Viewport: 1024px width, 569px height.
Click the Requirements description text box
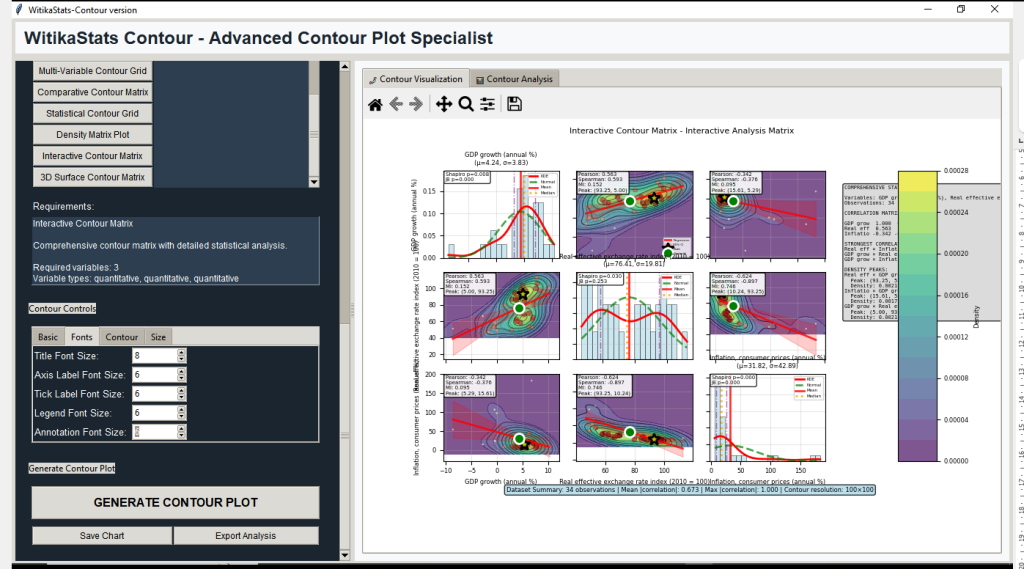tap(176, 251)
